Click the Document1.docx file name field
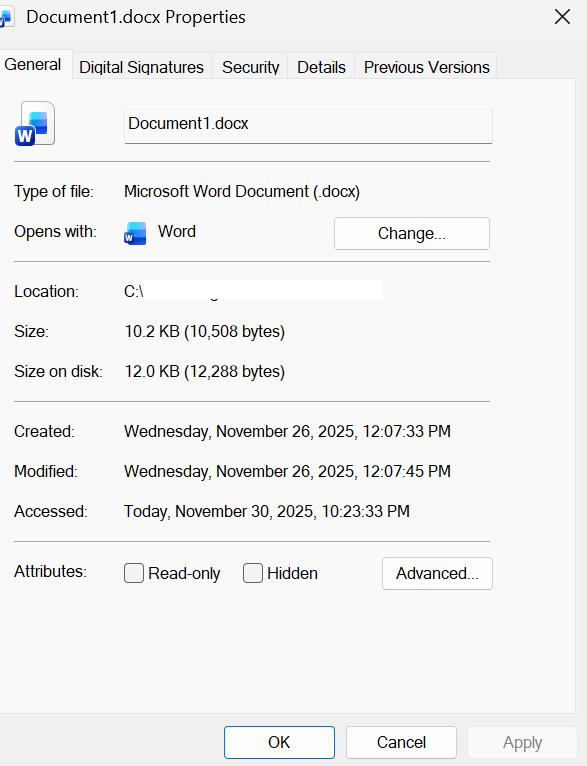This screenshot has height=766, width=587. pos(308,126)
